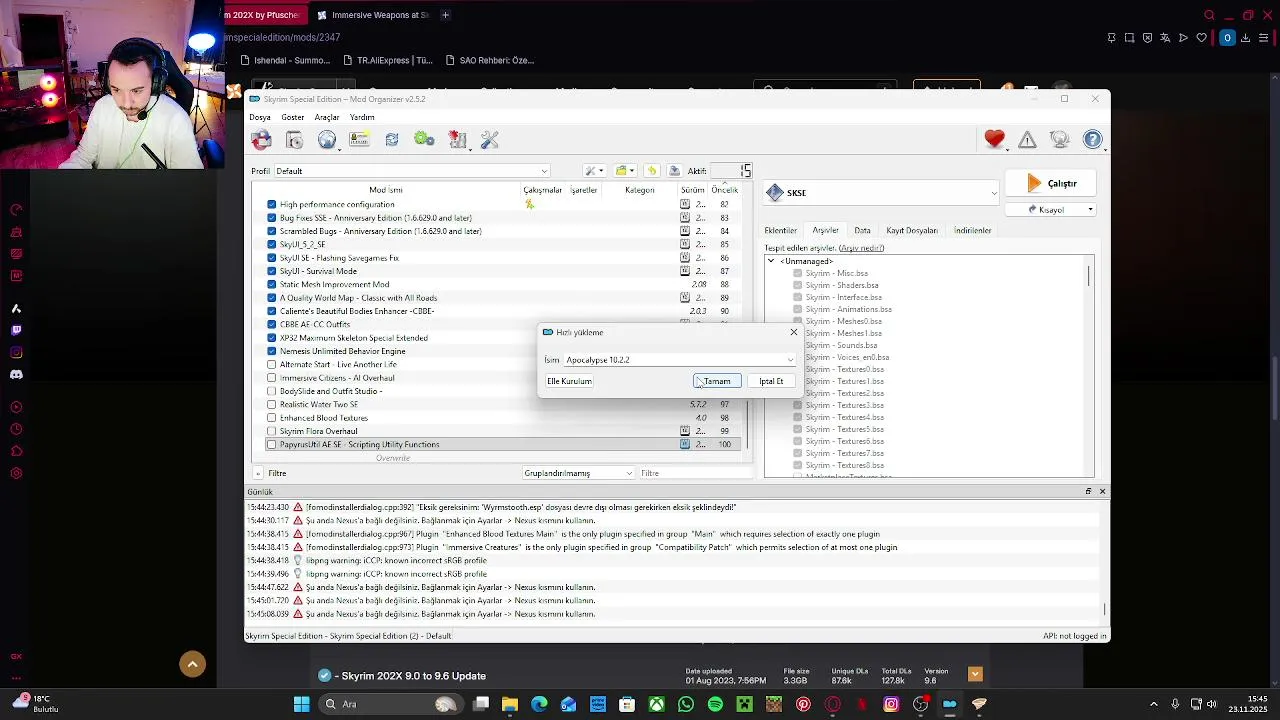Image resolution: width=1280 pixels, height=720 pixels.
Task: Click Tamam to confirm install
Action: [x=717, y=381]
